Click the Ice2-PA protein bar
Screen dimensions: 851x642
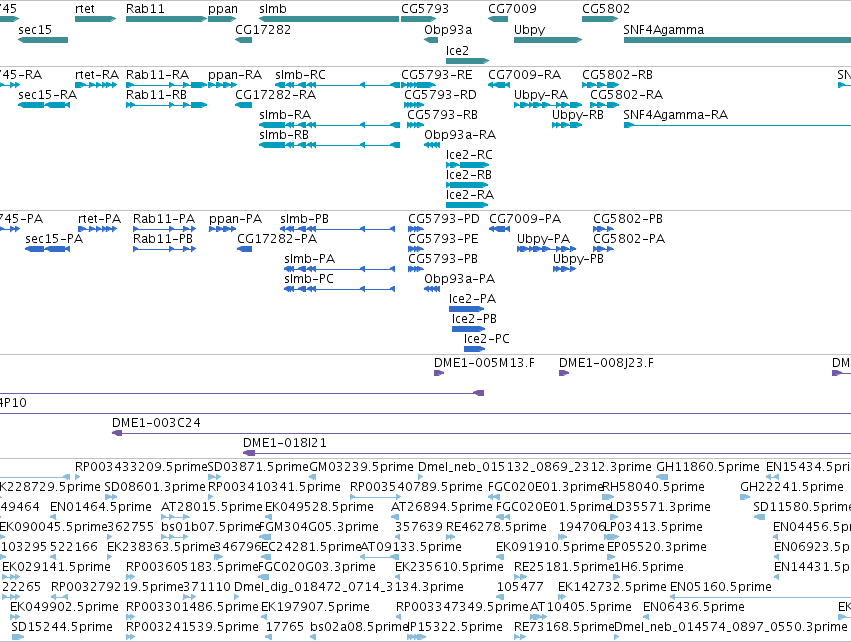[466, 309]
